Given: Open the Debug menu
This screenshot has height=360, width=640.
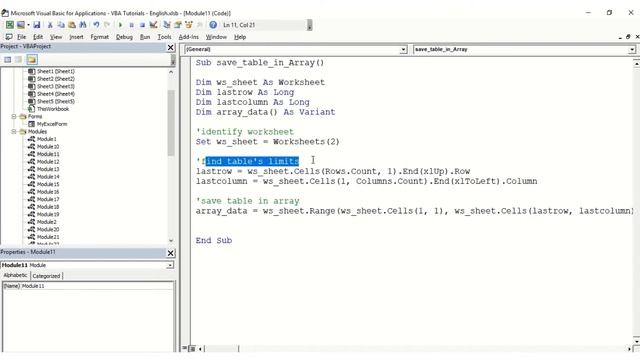Looking at the screenshot, I should point(124,37).
